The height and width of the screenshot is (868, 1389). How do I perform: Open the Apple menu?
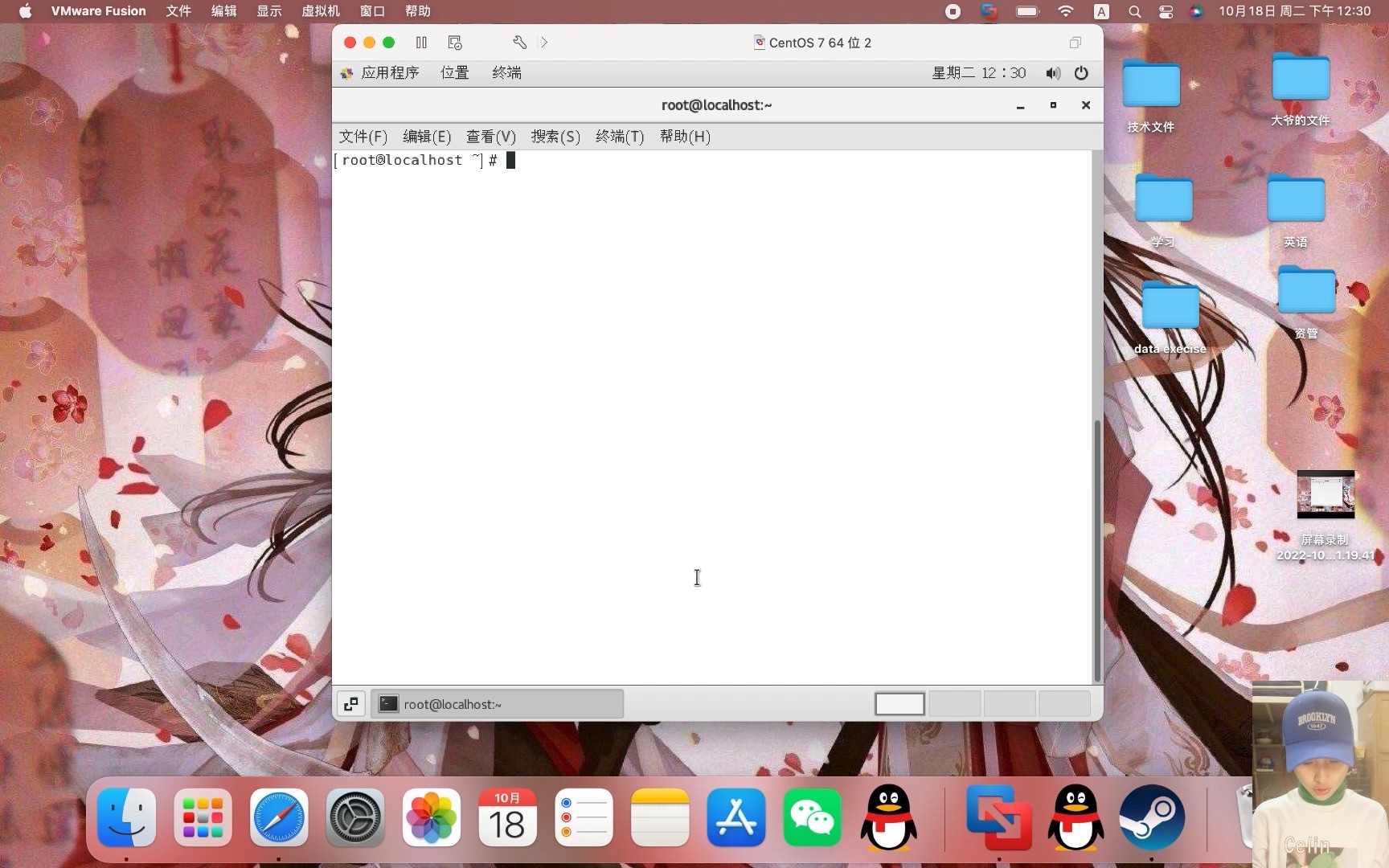[25, 11]
